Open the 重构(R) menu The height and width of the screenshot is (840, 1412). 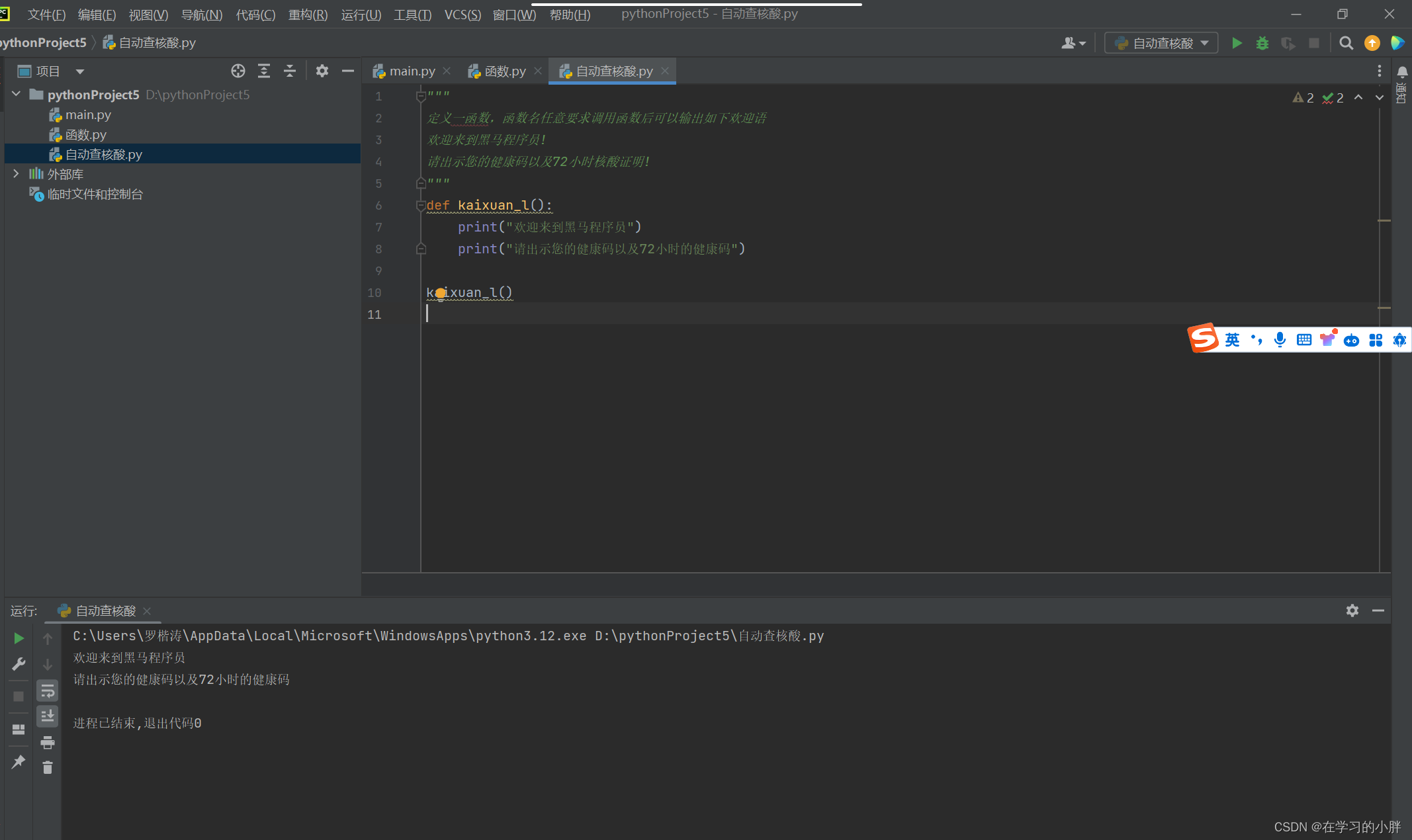click(x=308, y=15)
